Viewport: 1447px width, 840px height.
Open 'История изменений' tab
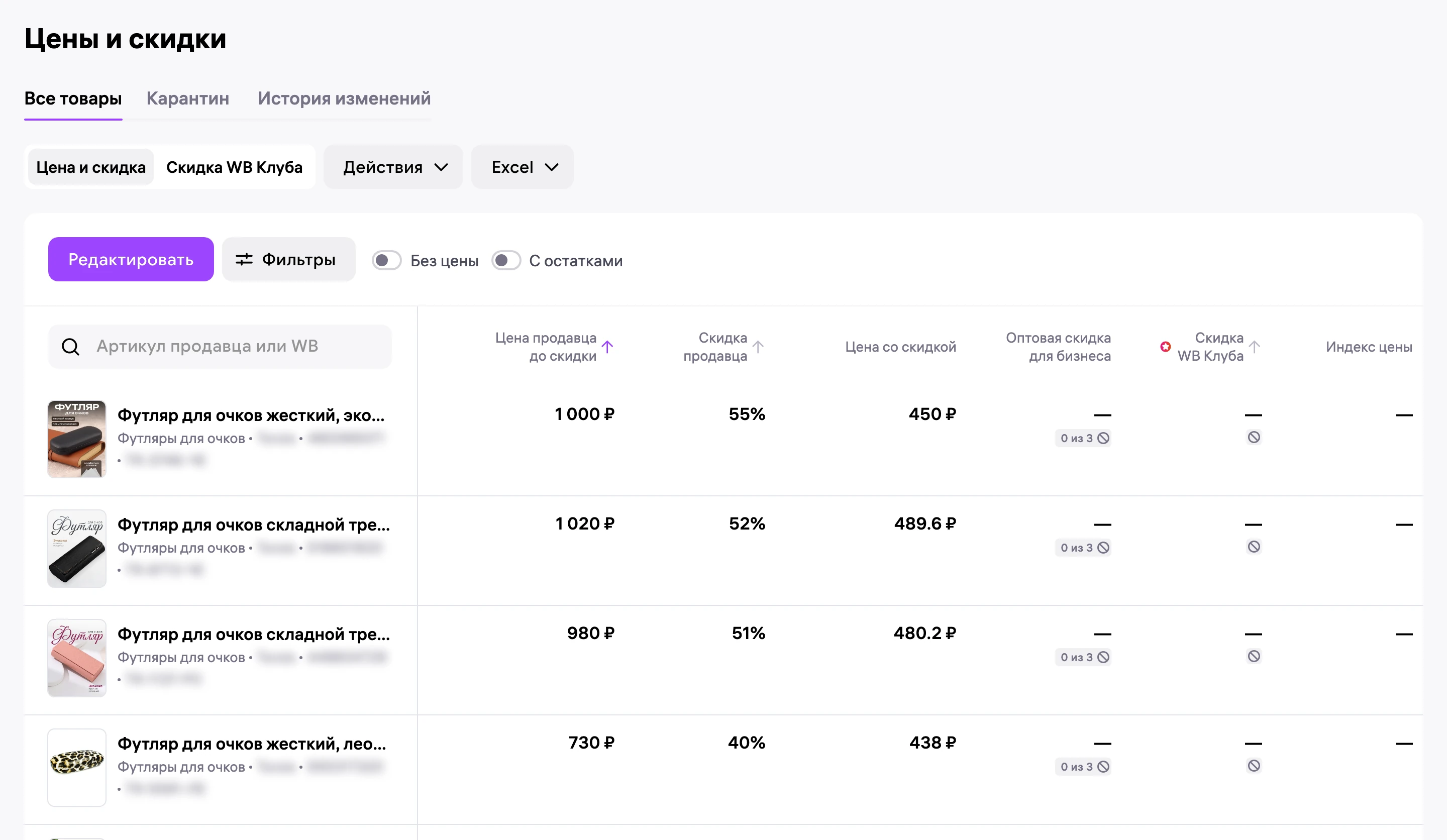coord(344,98)
